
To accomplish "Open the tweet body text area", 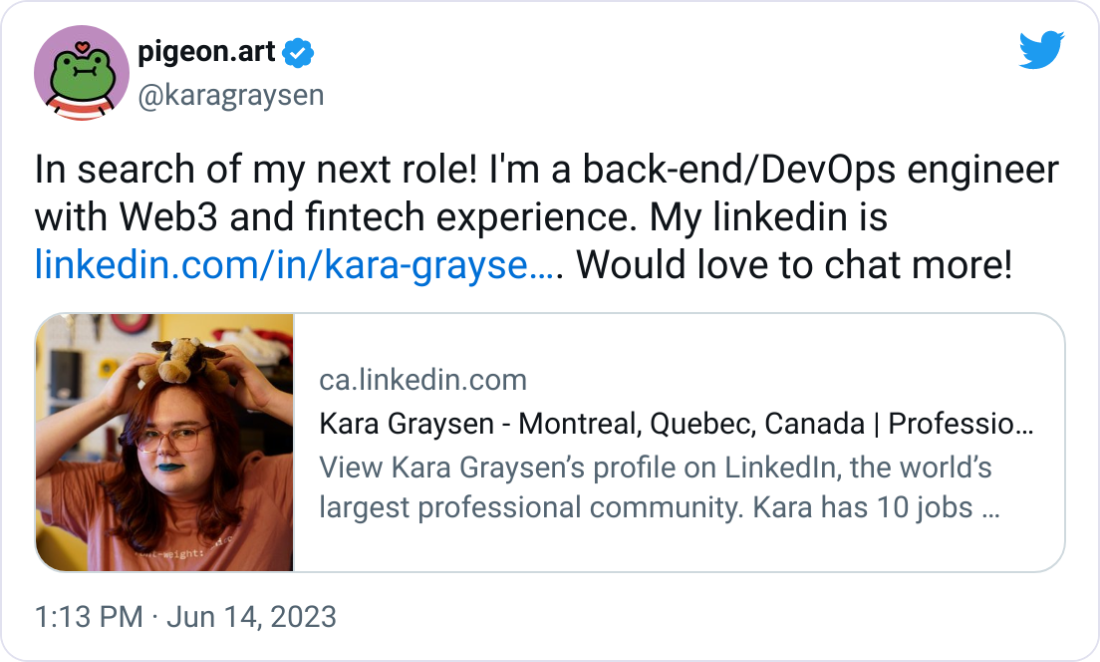I will [548, 218].
